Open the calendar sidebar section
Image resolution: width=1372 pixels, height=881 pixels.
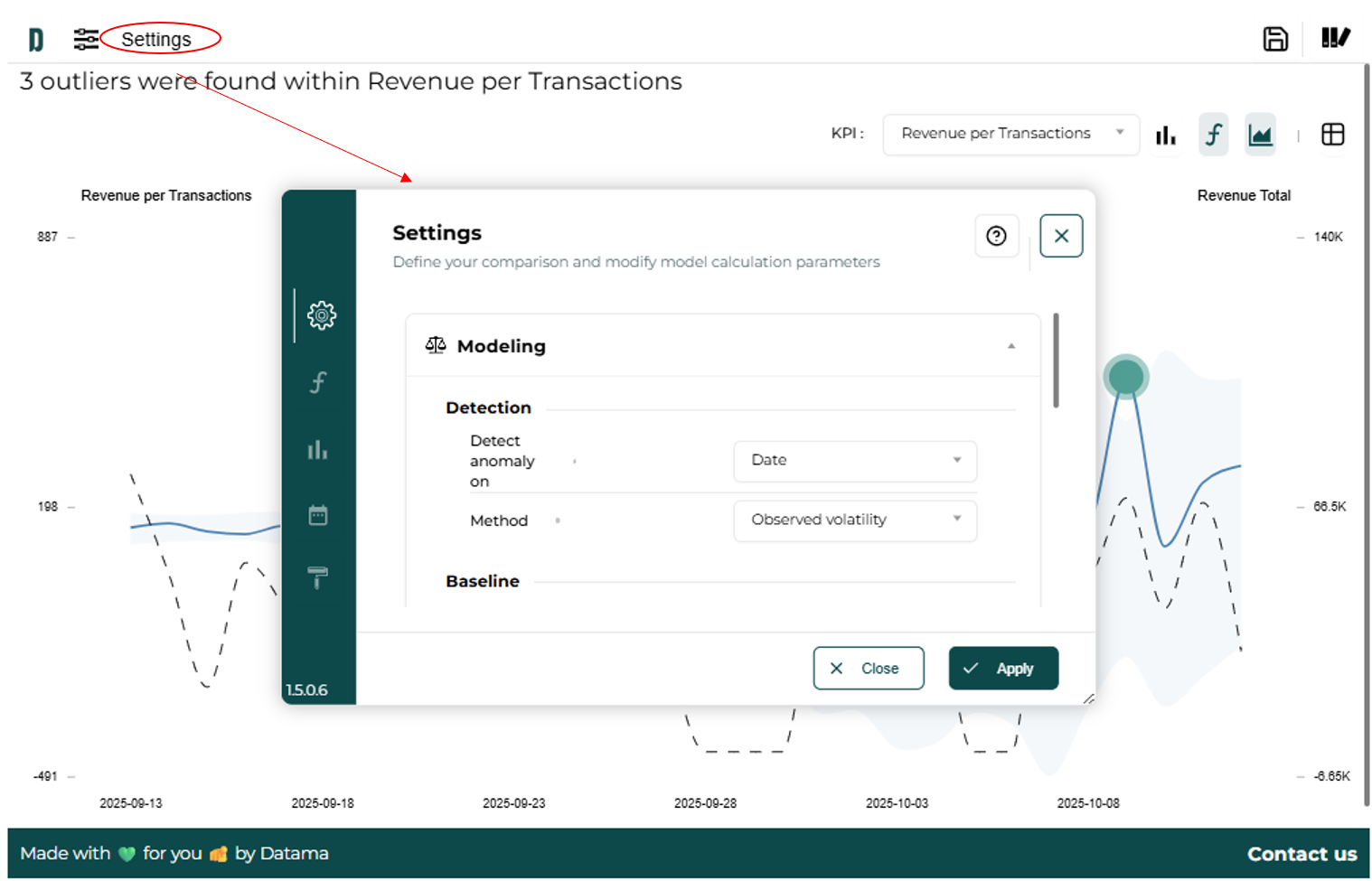click(x=318, y=515)
